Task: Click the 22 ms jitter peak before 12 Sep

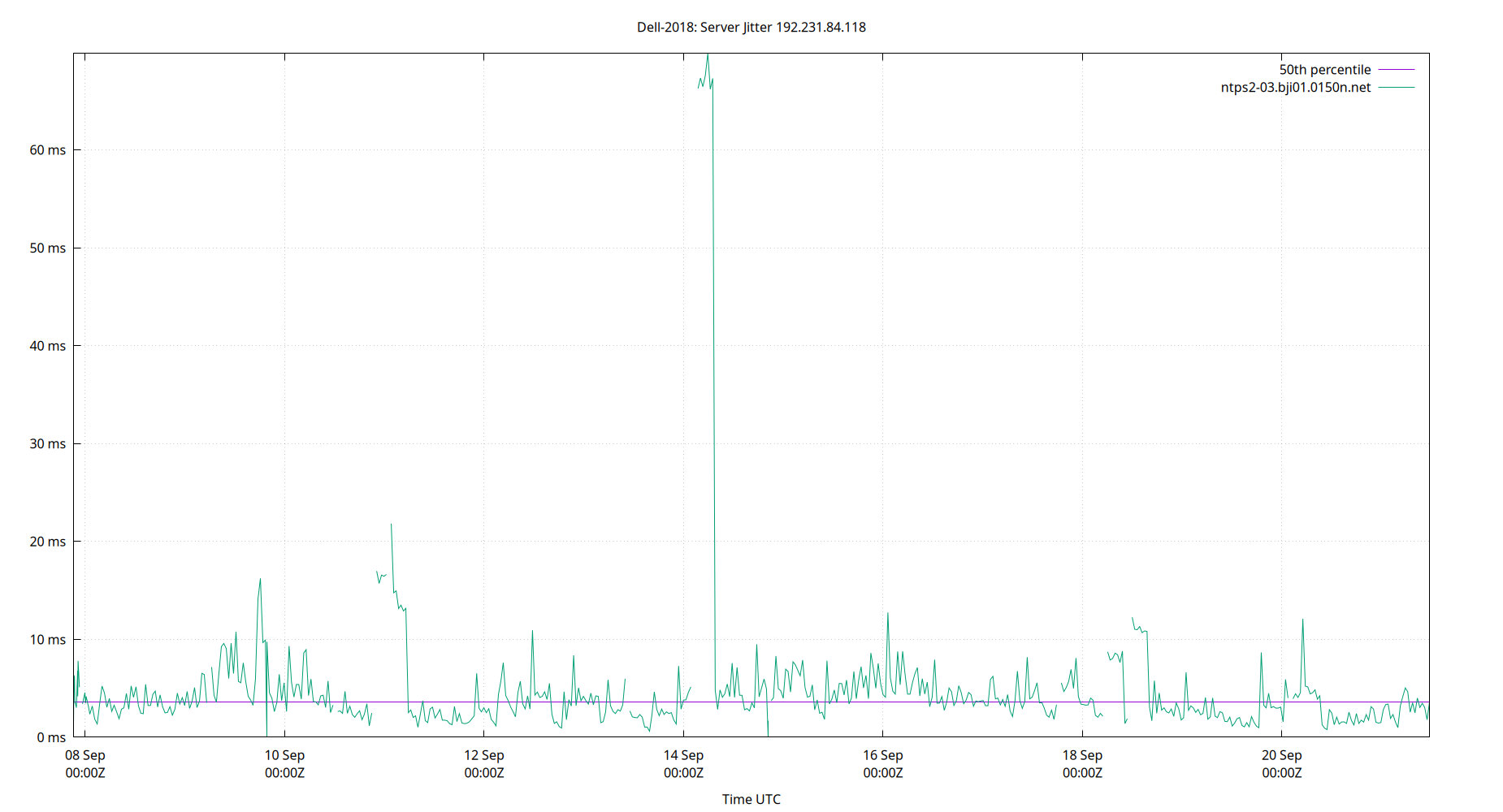Action: tap(392, 525)
